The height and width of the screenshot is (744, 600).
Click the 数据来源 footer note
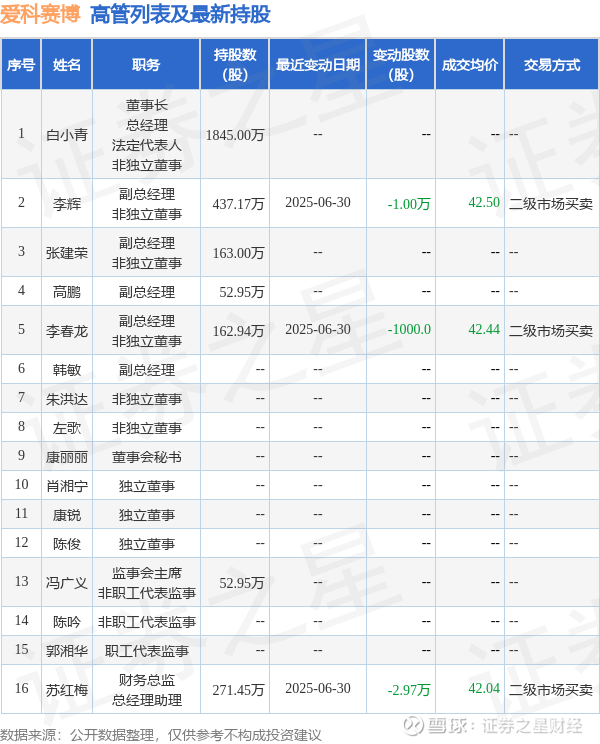point(161,735)
